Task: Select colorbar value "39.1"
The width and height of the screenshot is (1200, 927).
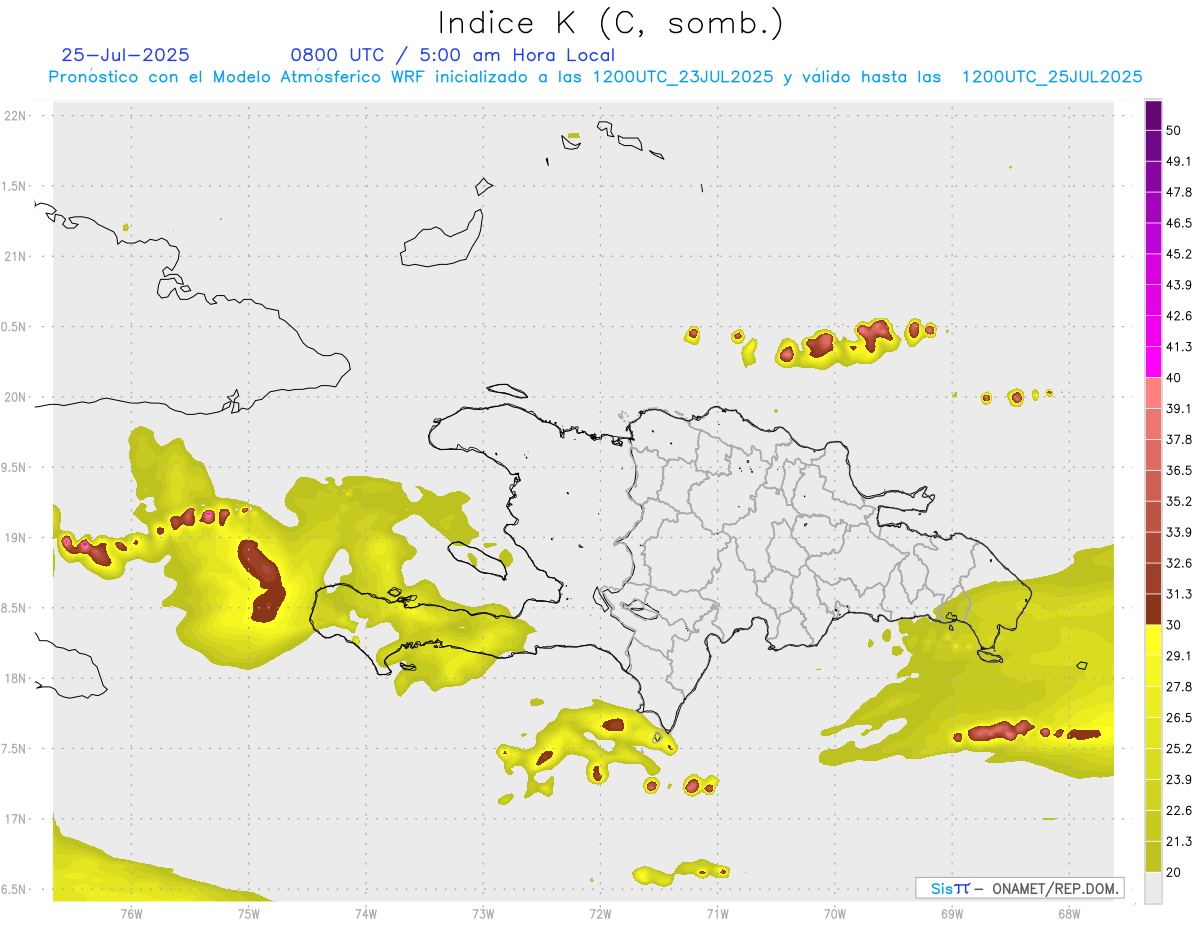Action: click(1179, 408)
